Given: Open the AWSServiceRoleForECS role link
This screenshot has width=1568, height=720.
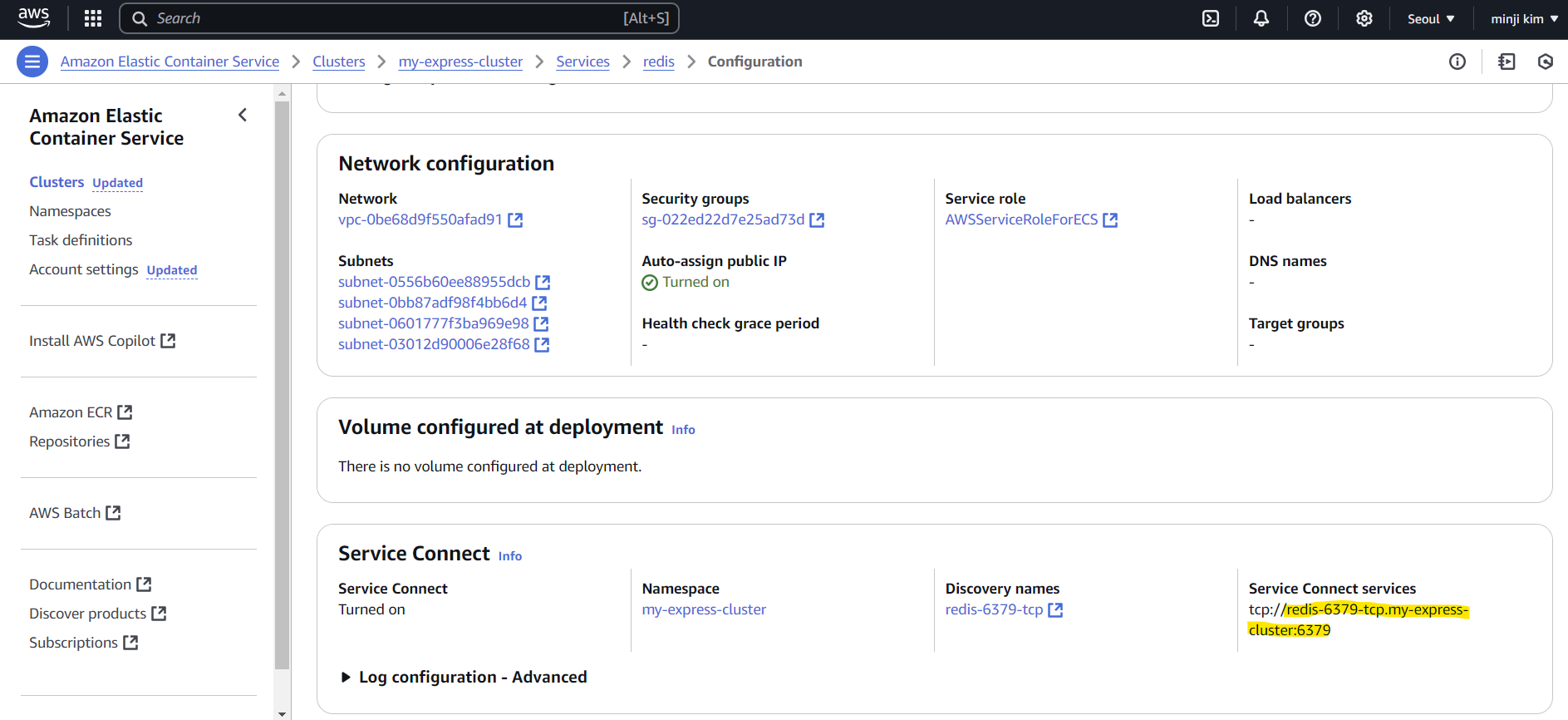Looking at the screenshot, I should tap(1021, 219).
